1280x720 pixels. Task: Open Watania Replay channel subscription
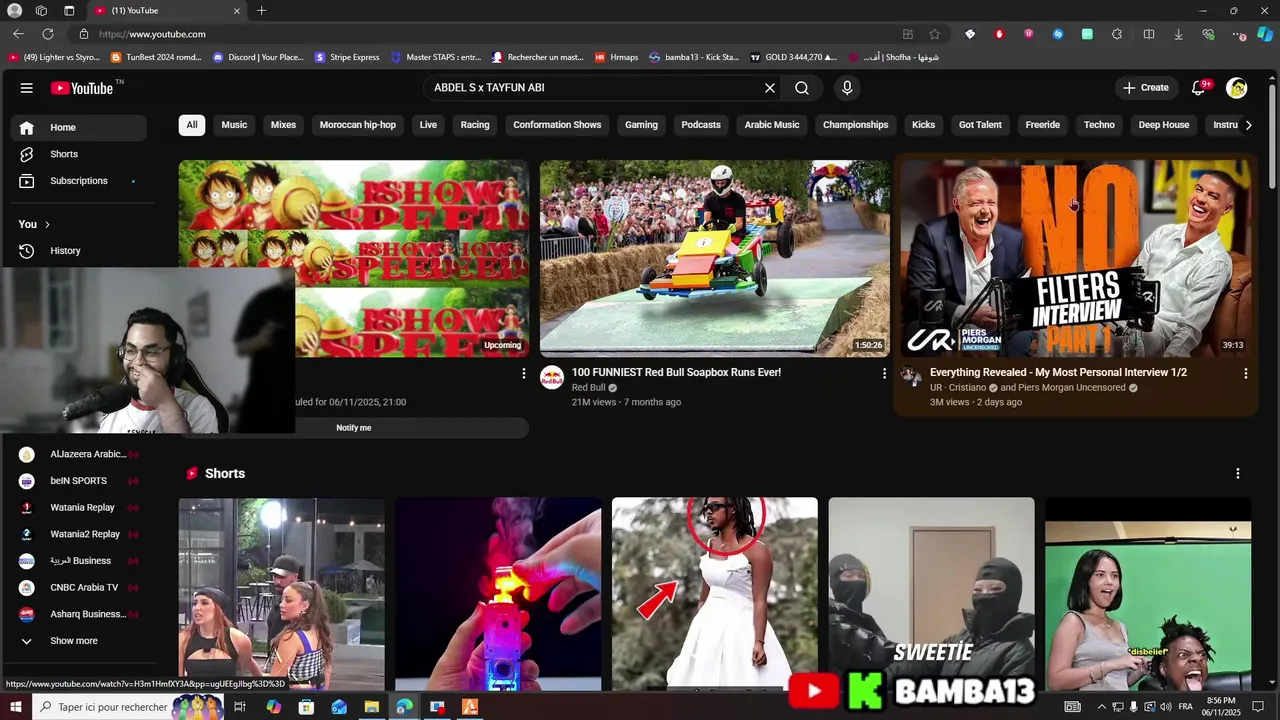click(79, 507)
